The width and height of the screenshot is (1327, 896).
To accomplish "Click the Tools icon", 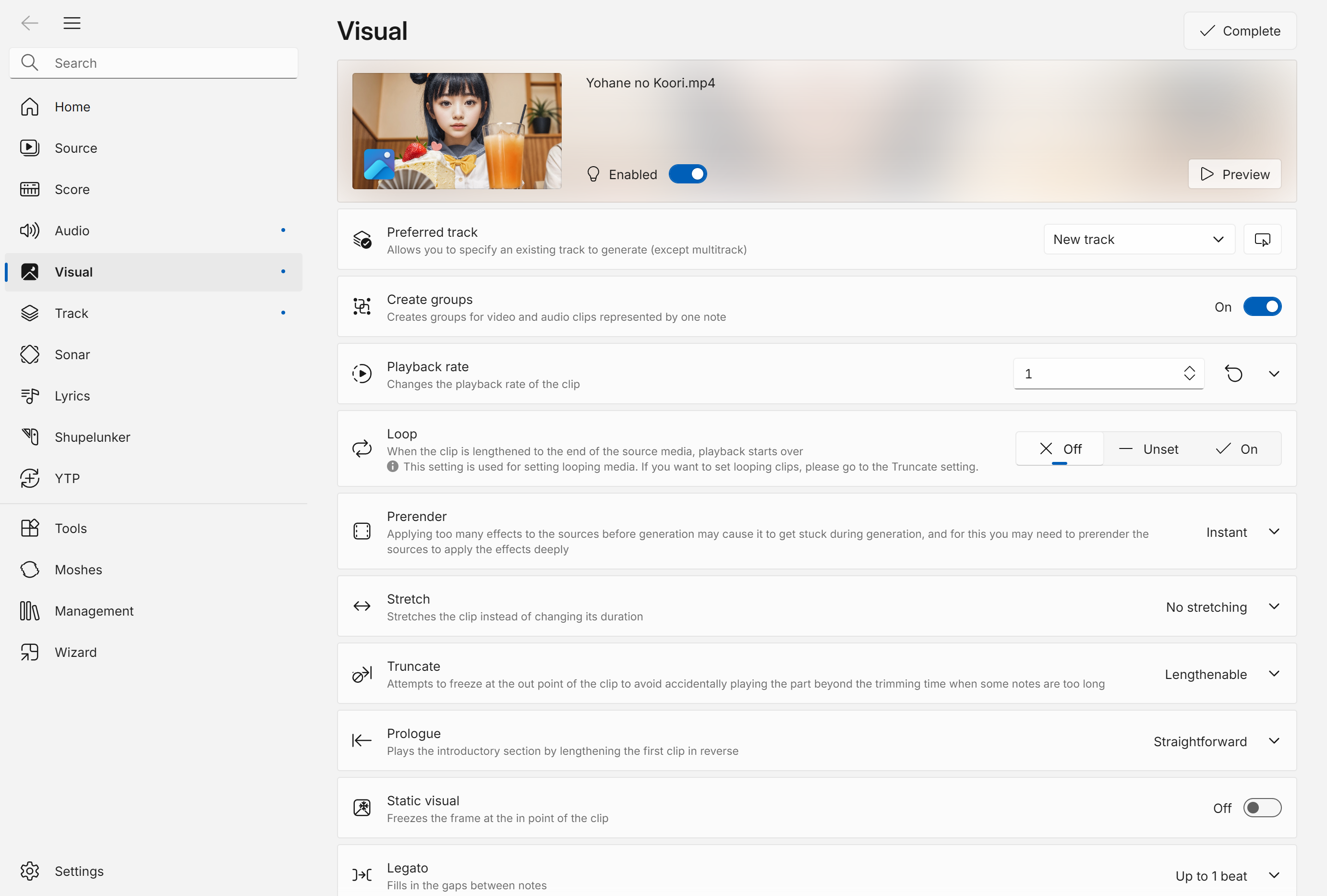I will 30,528.
